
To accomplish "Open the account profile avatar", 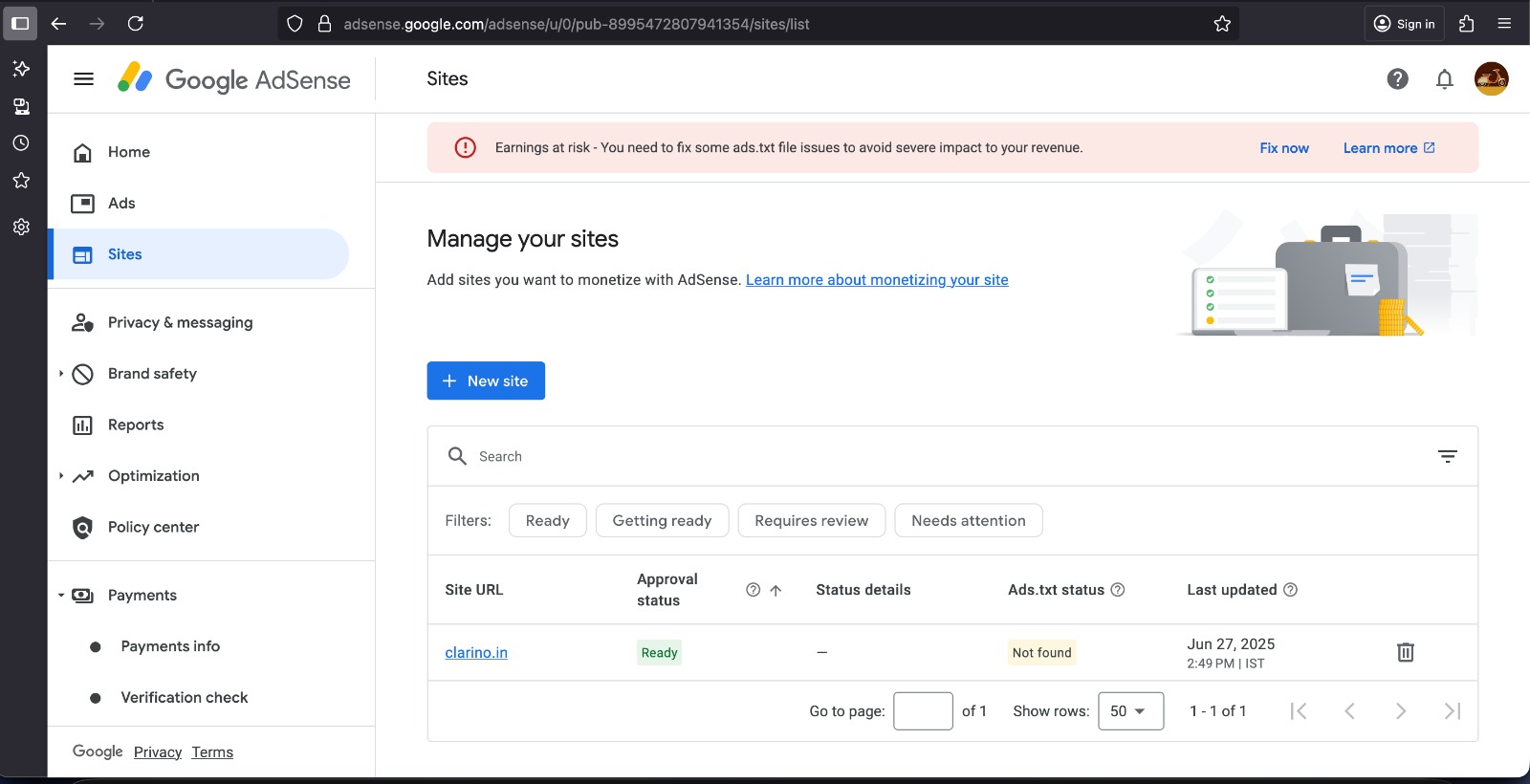I will pos(1491,79).
